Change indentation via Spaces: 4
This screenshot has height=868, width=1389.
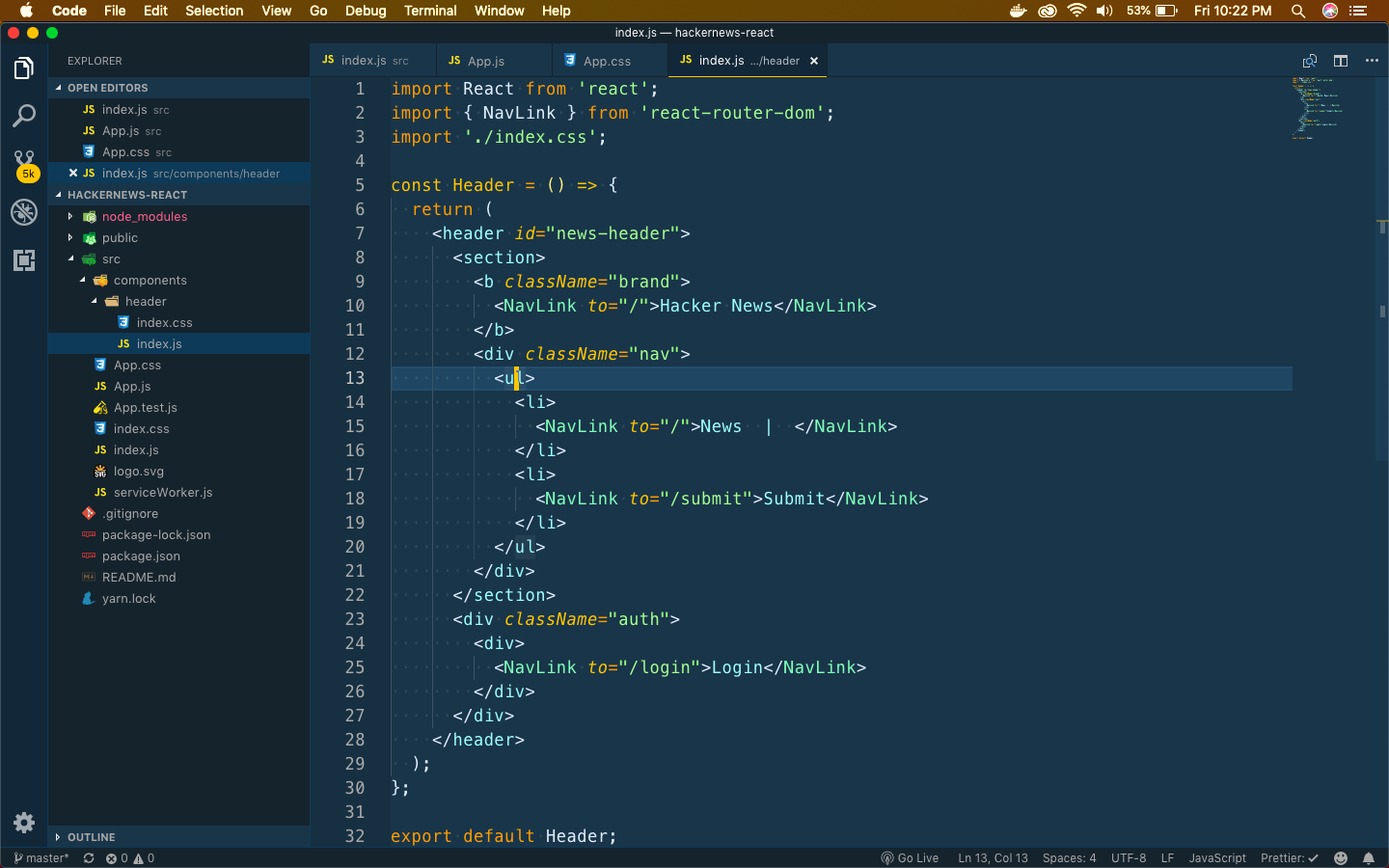click(x=1069, y=858)
